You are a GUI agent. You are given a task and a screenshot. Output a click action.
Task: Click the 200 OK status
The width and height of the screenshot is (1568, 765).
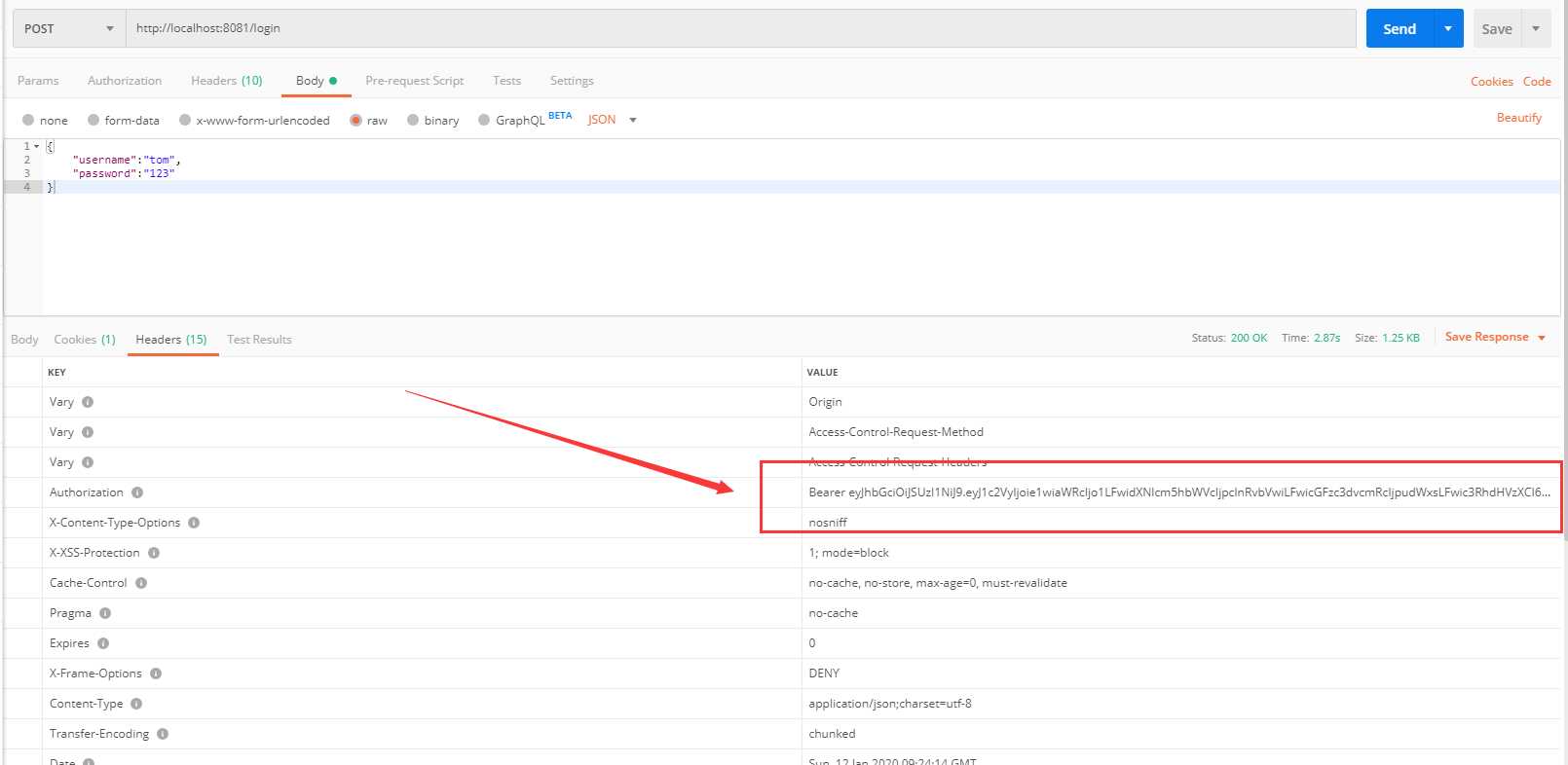click(x=1249, y=338)
